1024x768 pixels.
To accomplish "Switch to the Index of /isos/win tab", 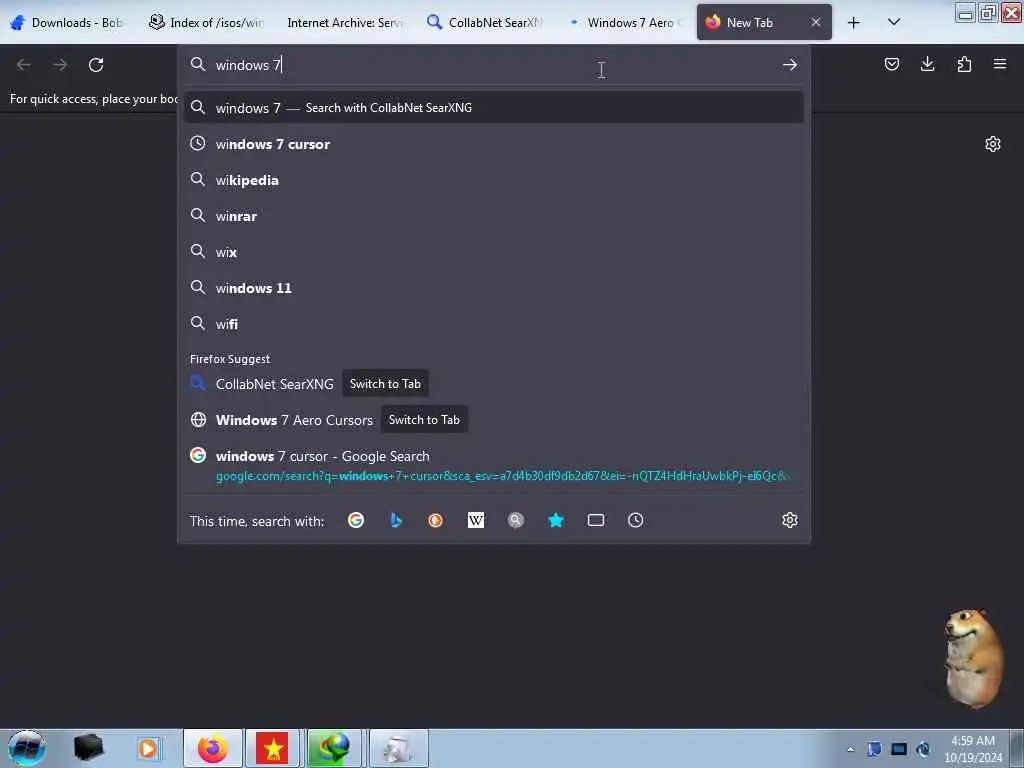I will 206,23.
